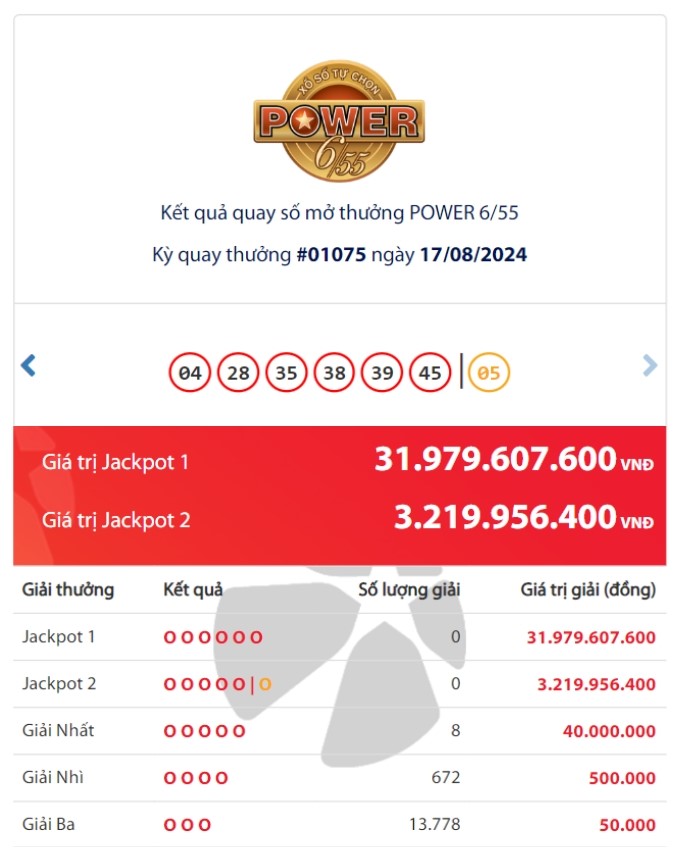
Task: Click the Số lượng giải column header
Action: [409, 590]
